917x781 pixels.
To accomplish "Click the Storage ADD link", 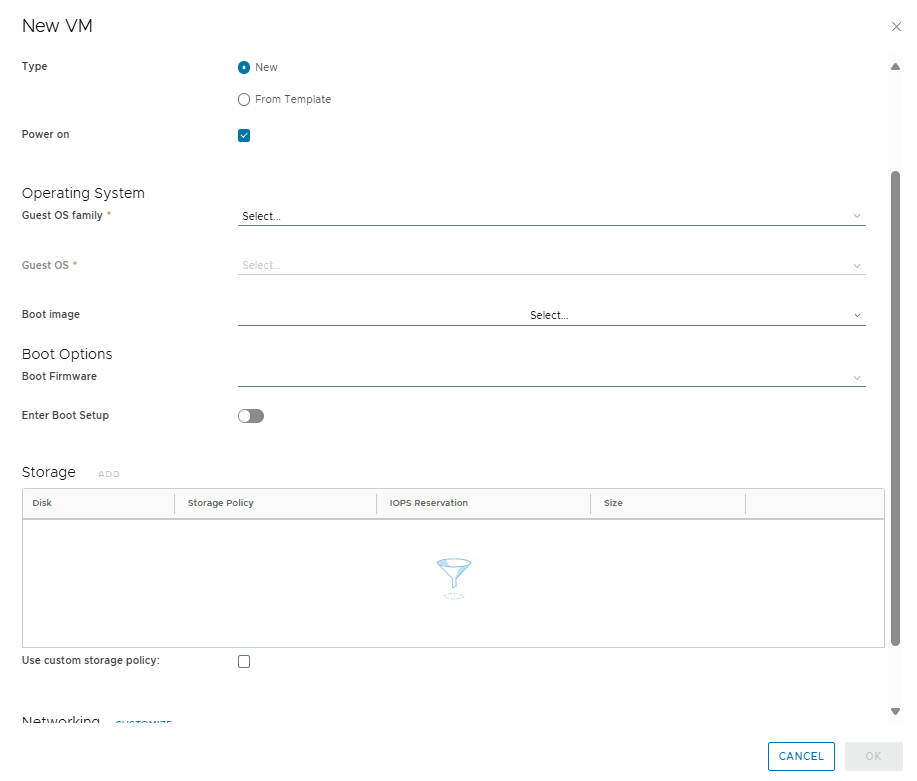I will click(109, 474).
